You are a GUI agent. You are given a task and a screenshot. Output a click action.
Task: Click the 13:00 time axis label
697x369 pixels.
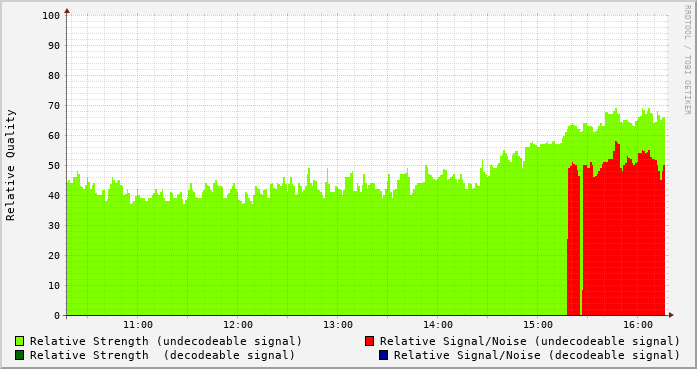338,325
